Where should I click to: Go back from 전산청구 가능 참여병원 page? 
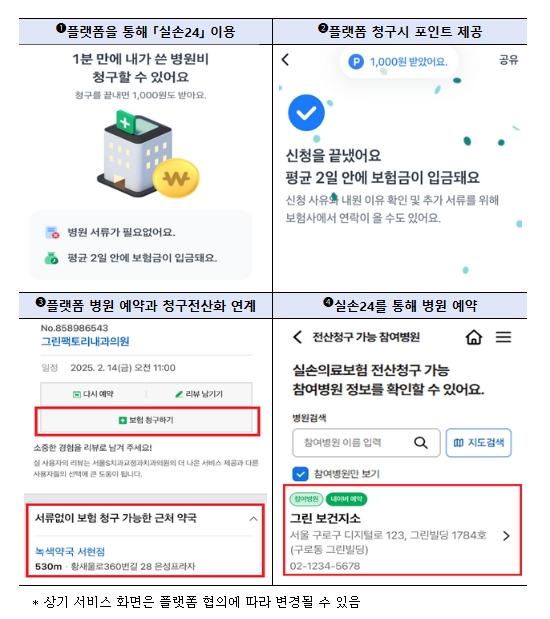click(297, 337)
